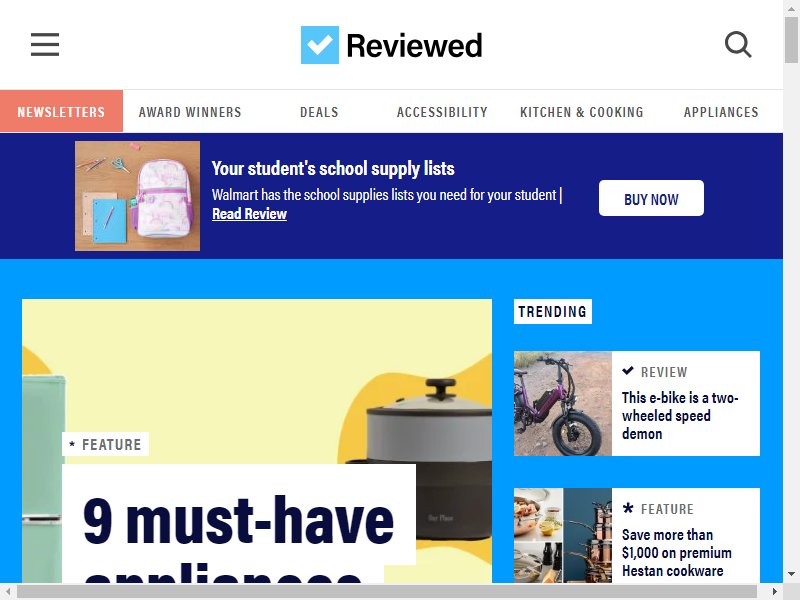Open Kitchen & Cooking category
This screenshot has height=600, width=800.
[582, 112]
